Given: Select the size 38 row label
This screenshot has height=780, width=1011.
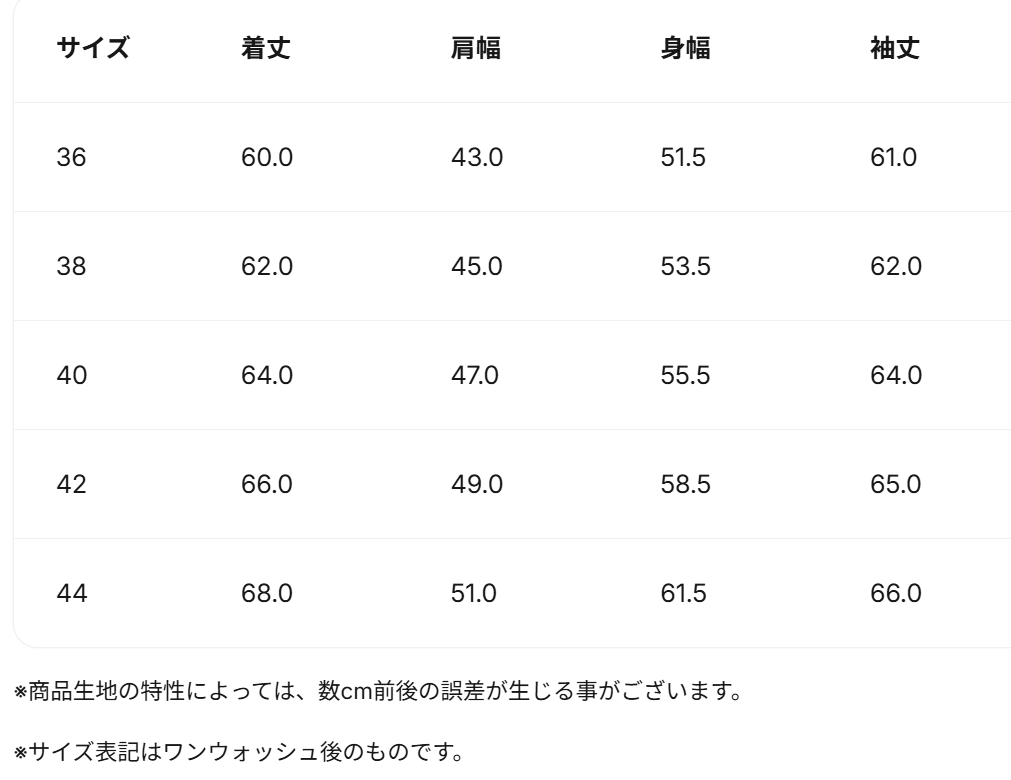Looking at the screenshot, I should click(71, 266).
